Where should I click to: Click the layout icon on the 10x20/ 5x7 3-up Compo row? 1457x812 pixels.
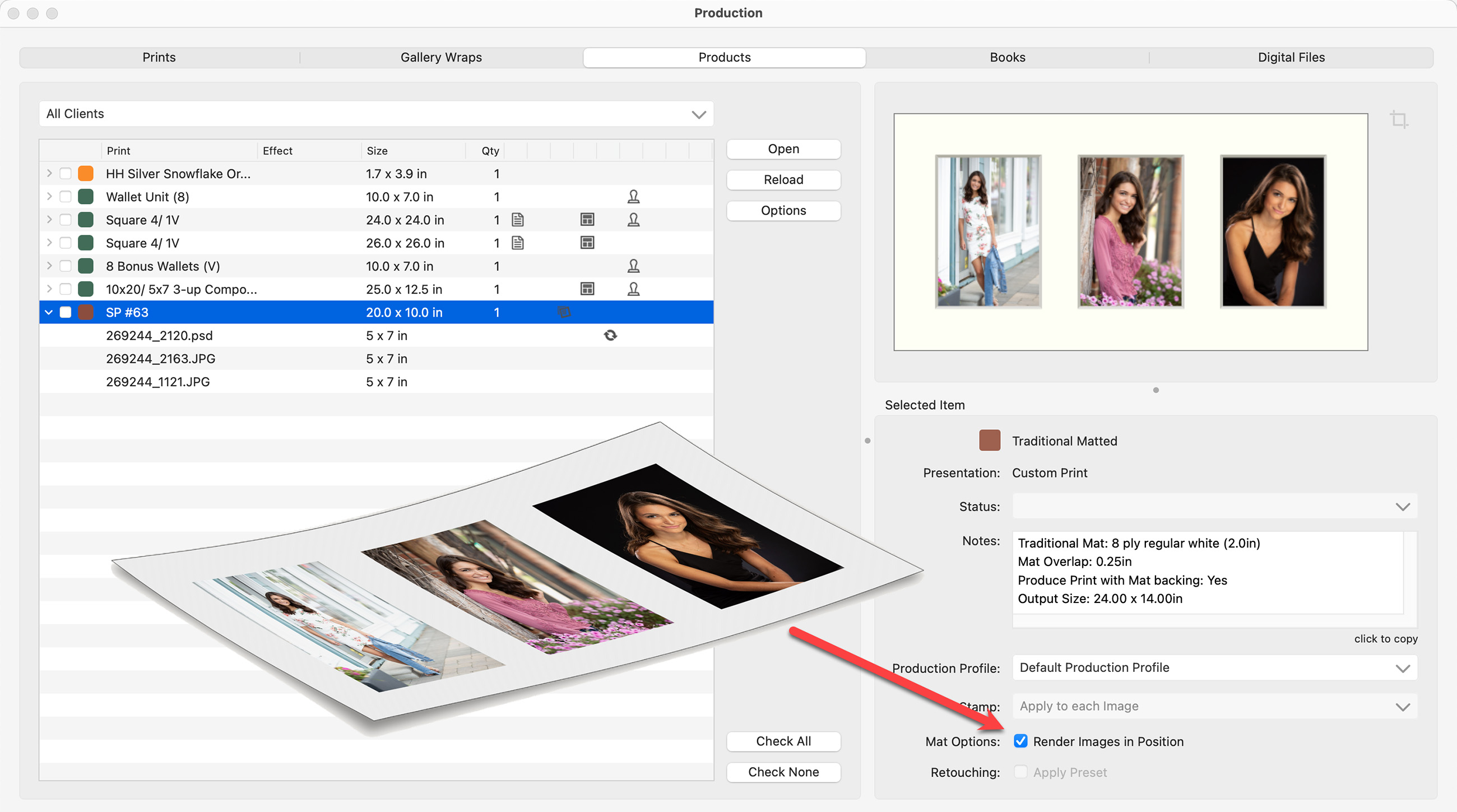pyautogui.click(x=587, y=289)
